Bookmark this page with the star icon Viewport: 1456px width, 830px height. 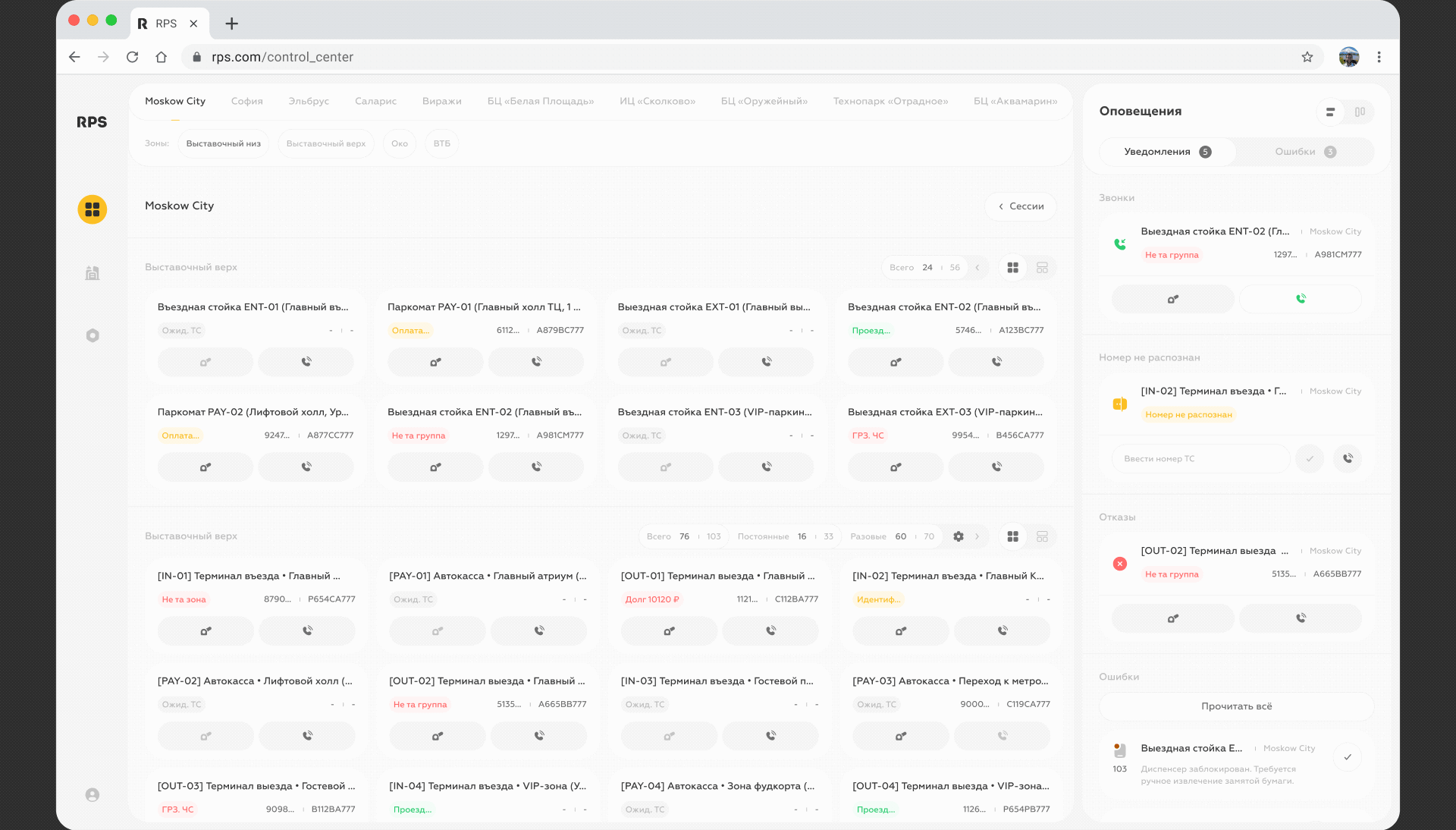1307,57
